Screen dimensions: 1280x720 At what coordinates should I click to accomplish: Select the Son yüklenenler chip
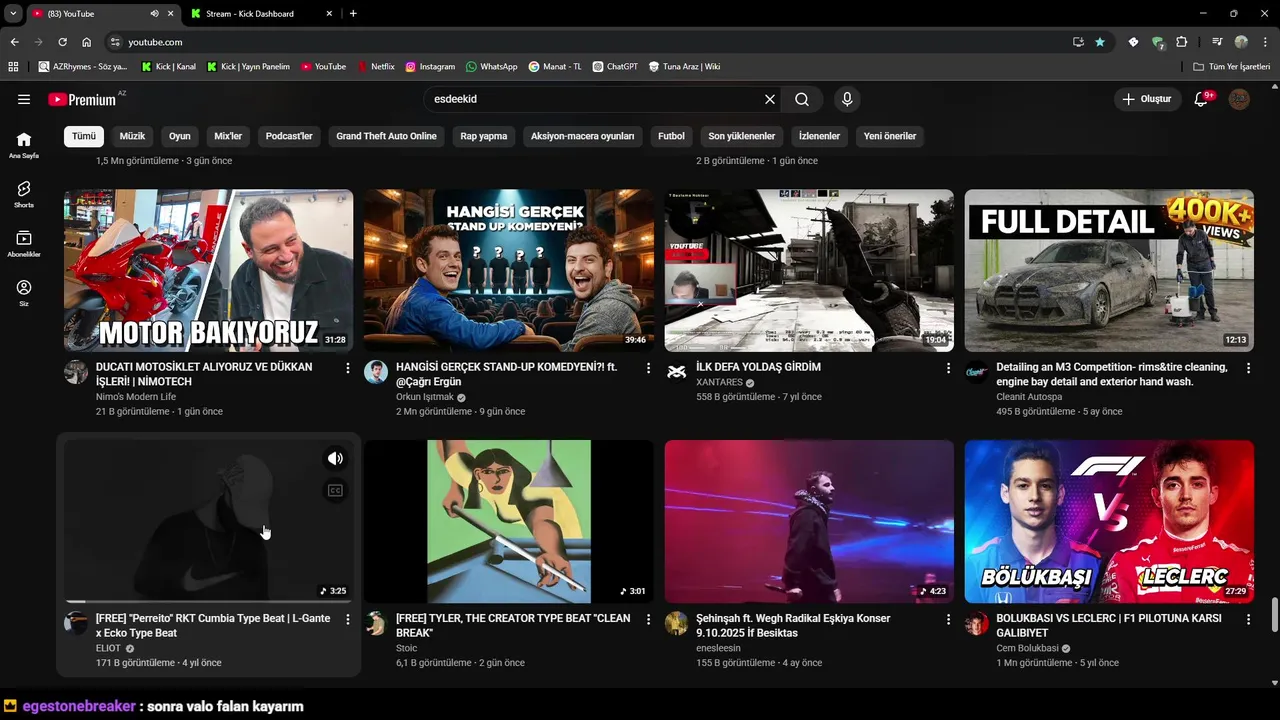(x=742, y=136)
